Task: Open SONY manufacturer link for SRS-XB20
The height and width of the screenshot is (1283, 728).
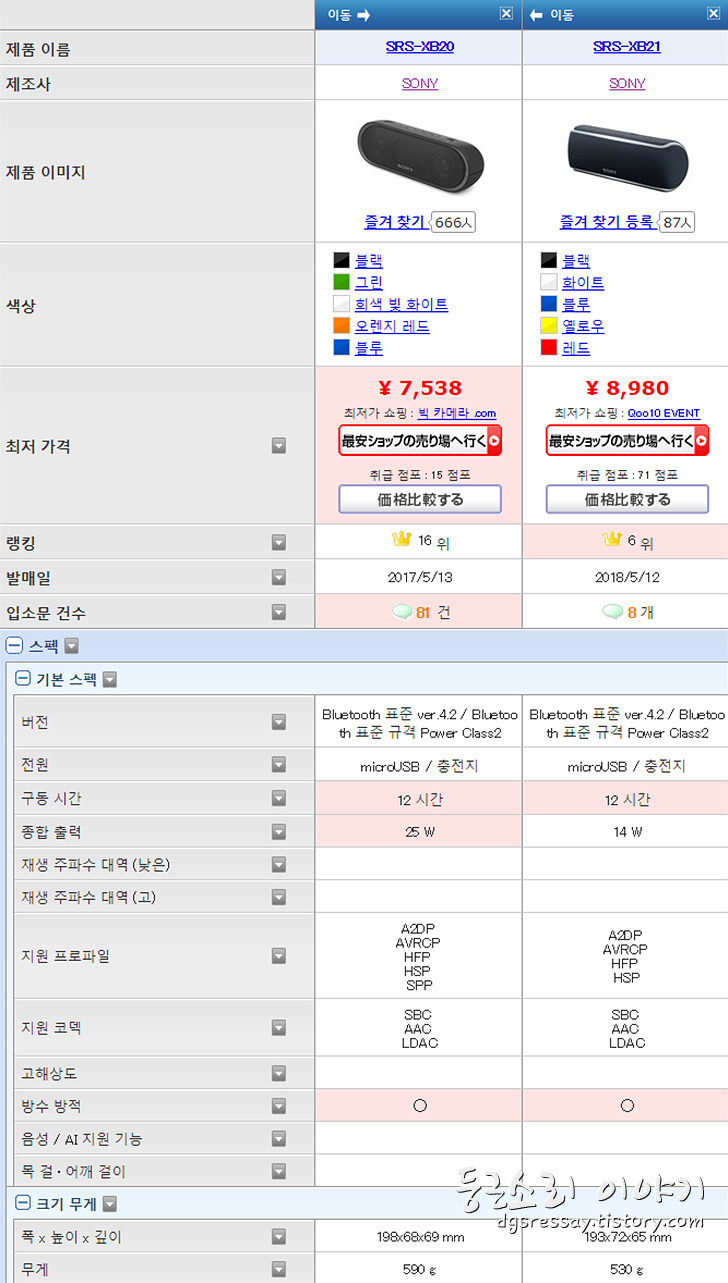Action: pyautogui.click(x=420, y=83)
